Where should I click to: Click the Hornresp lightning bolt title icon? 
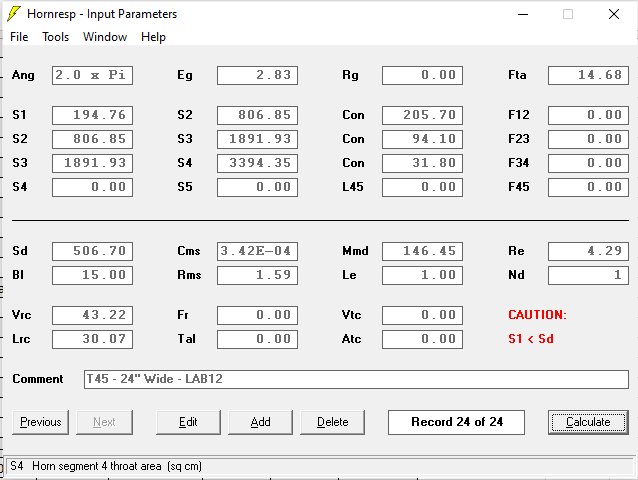[13, 14]
